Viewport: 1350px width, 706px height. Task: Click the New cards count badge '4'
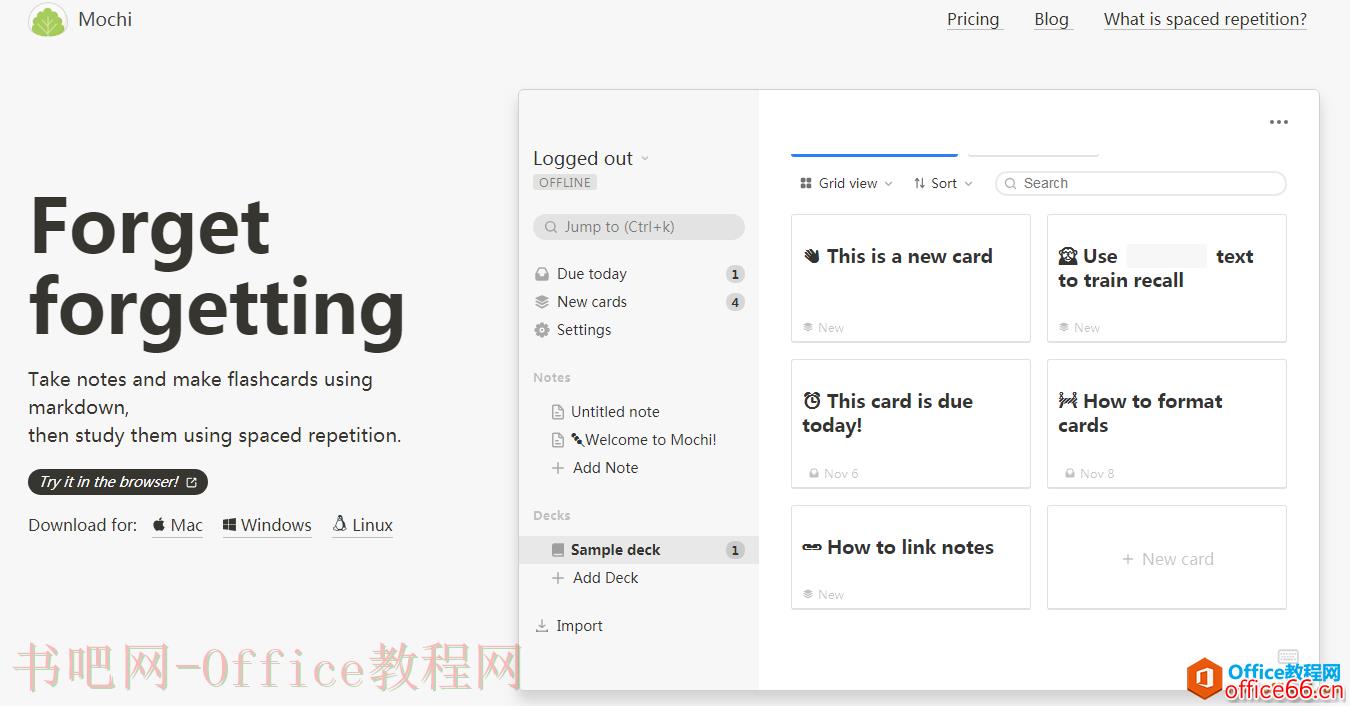735,302
